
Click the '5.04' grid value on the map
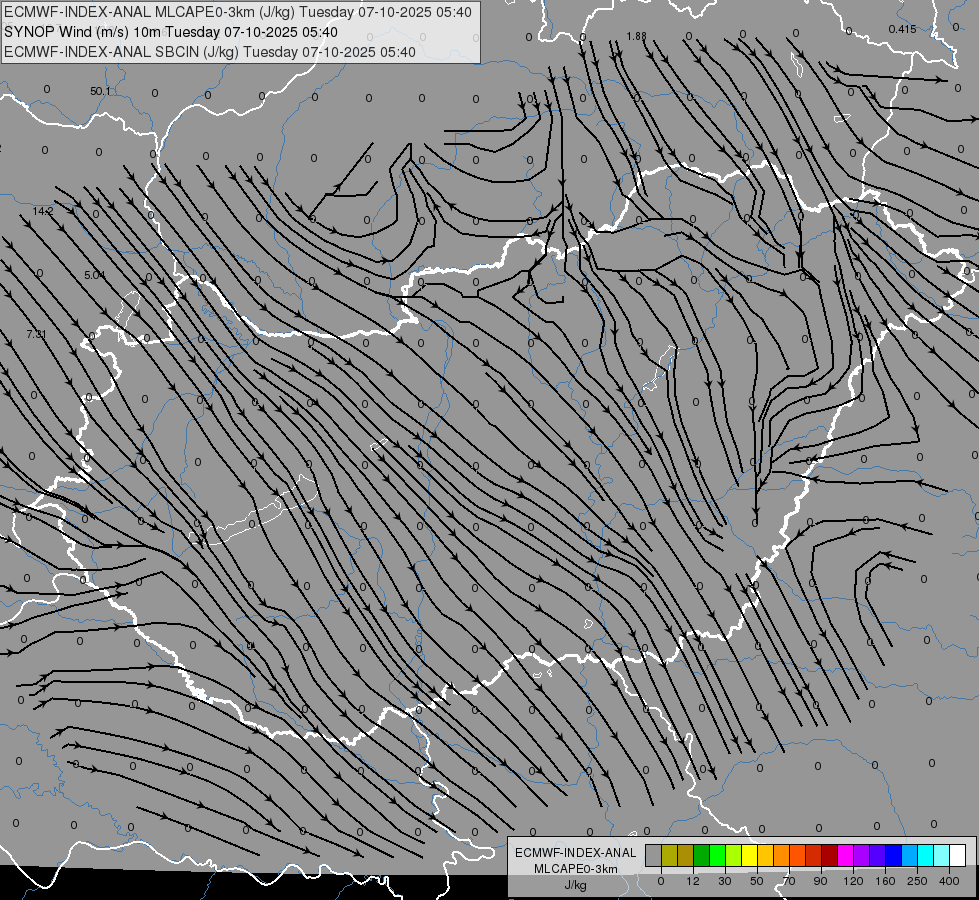(x=95, y=275)
